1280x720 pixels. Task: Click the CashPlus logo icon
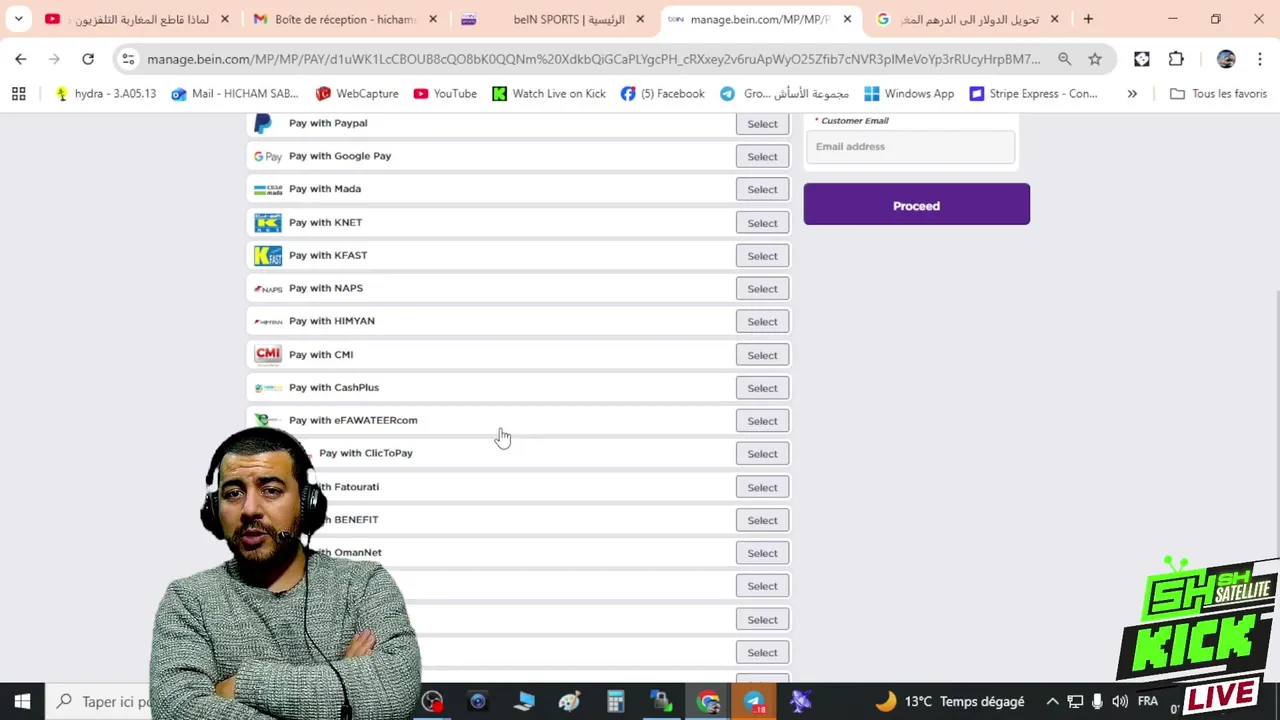point(267,387)
